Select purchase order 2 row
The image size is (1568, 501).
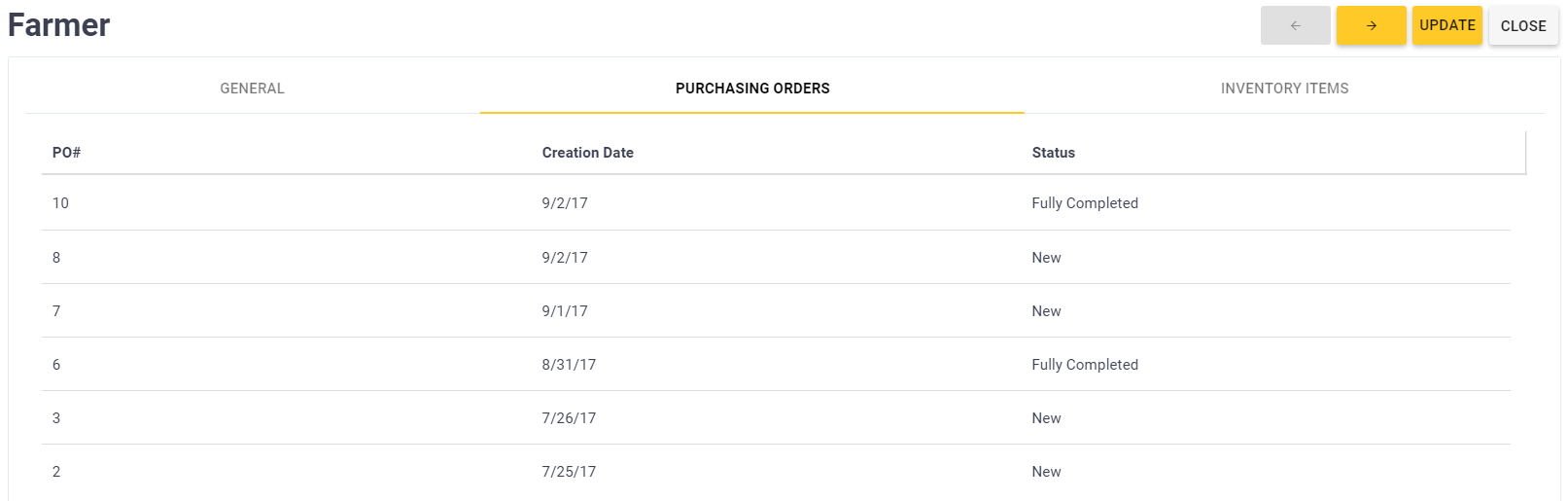(56, 472)
